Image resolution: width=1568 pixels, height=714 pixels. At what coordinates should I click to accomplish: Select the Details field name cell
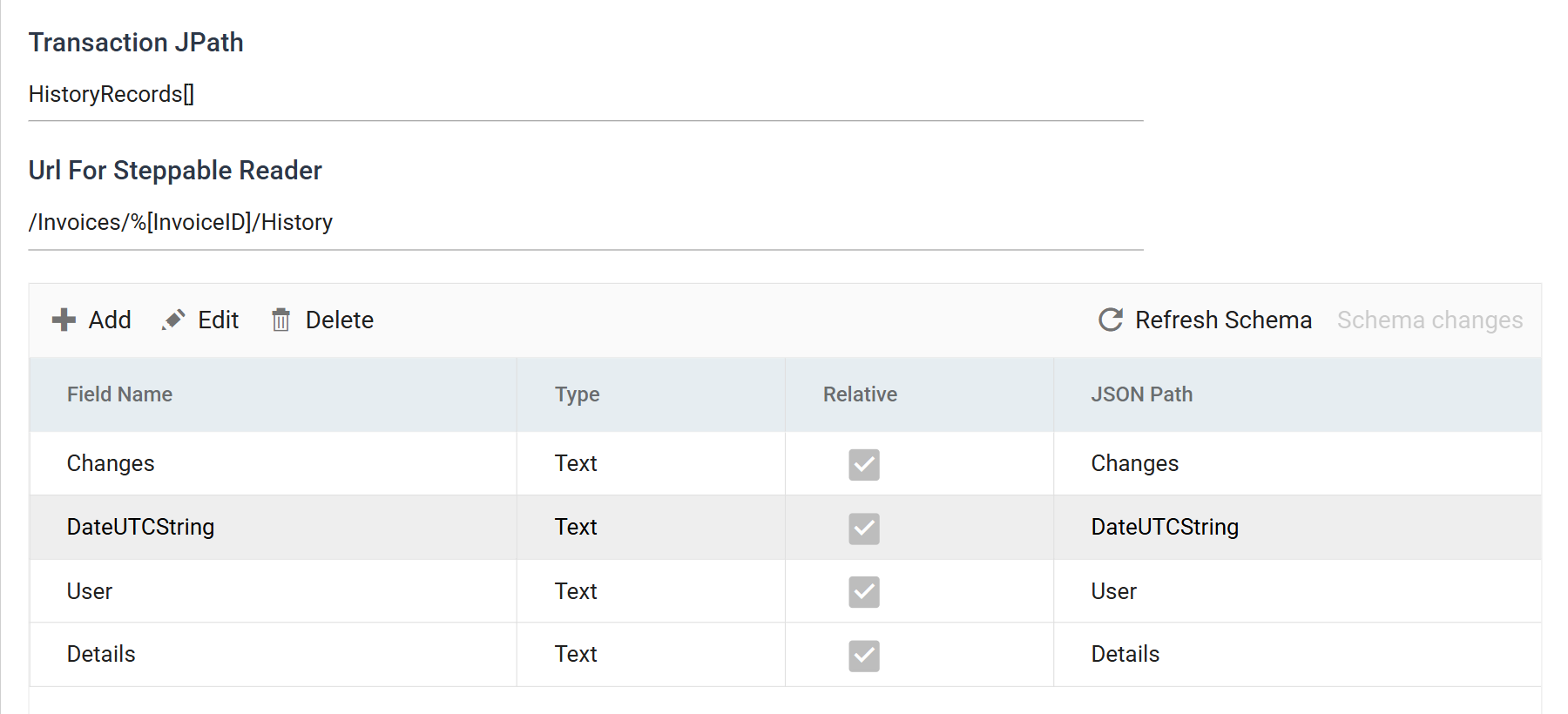point(273,654)
